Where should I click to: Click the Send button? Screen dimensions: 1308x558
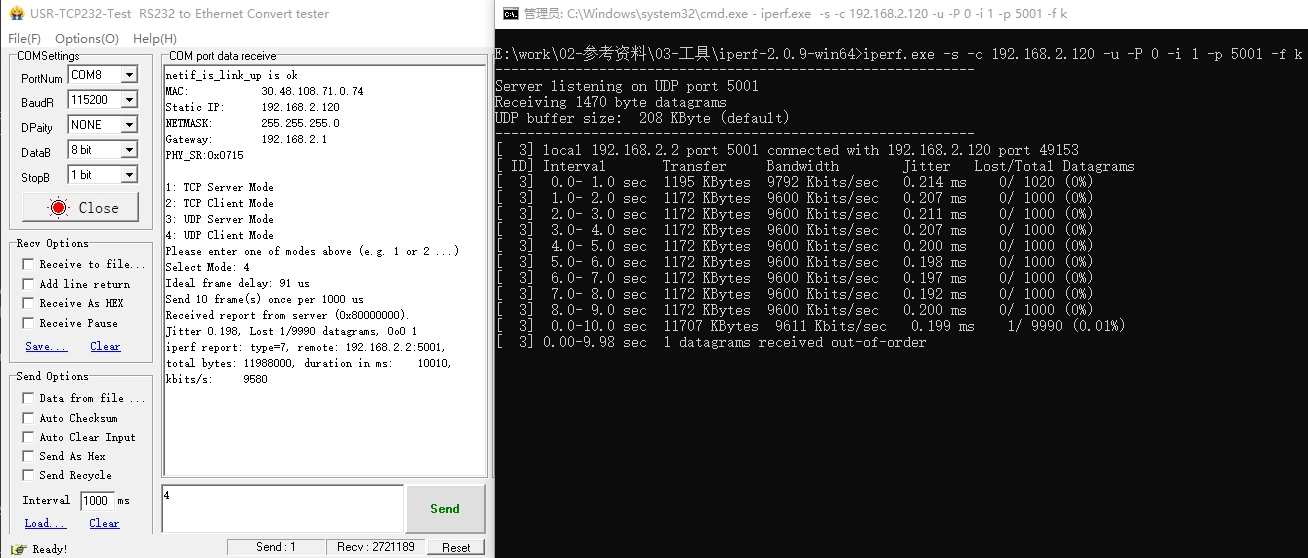click(x=445, y=509)
